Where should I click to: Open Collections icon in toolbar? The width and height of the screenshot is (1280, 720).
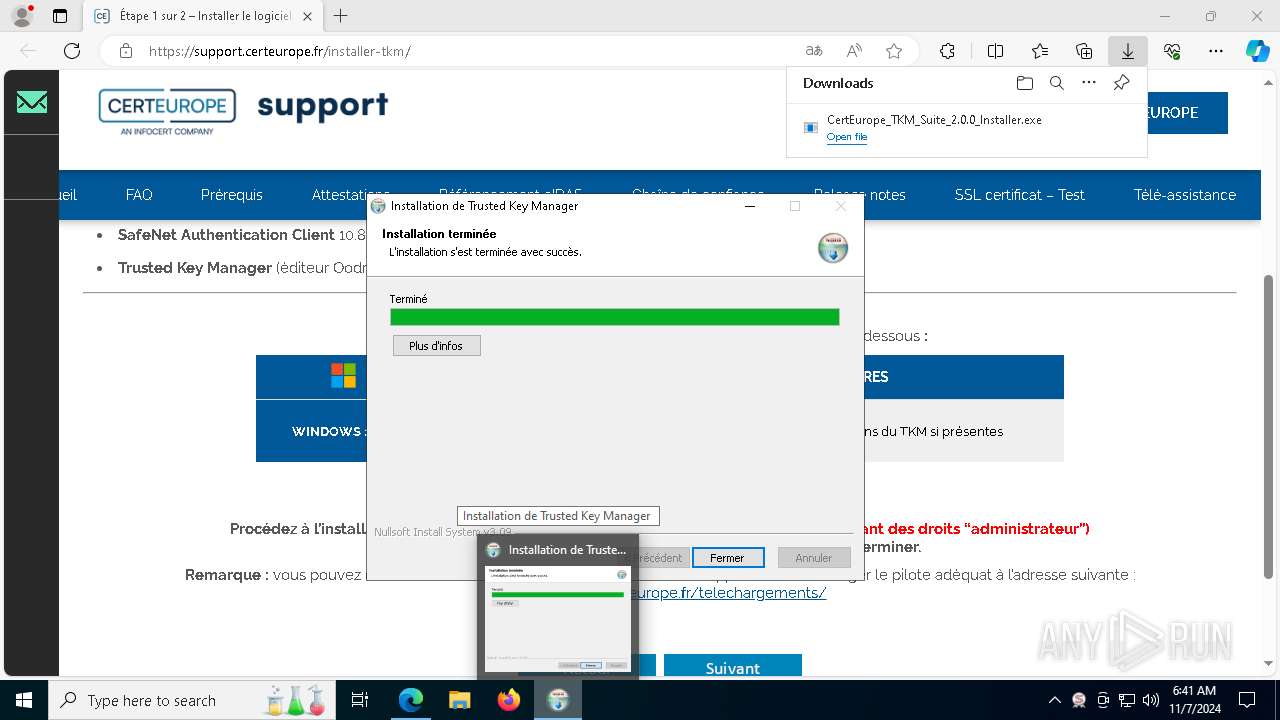[1084, 51]
